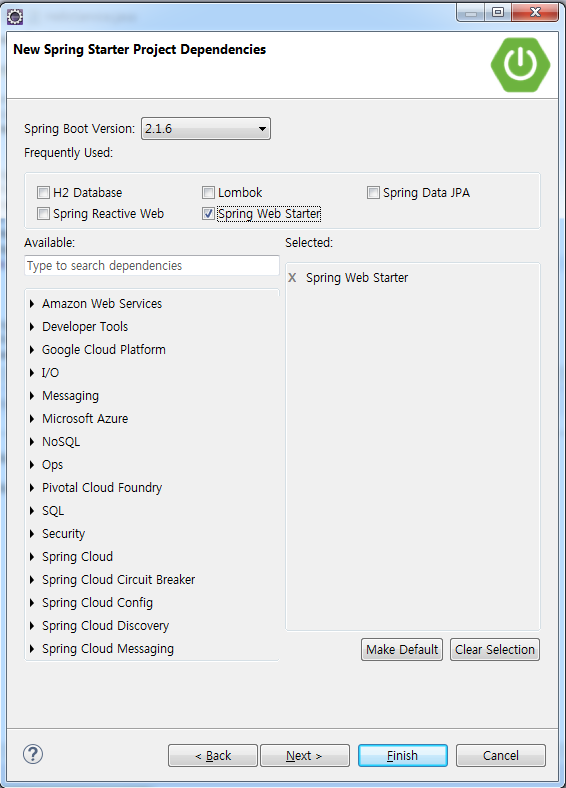
Task: Expand the Spring Cloud Messaging arrow
Action: 32,649
